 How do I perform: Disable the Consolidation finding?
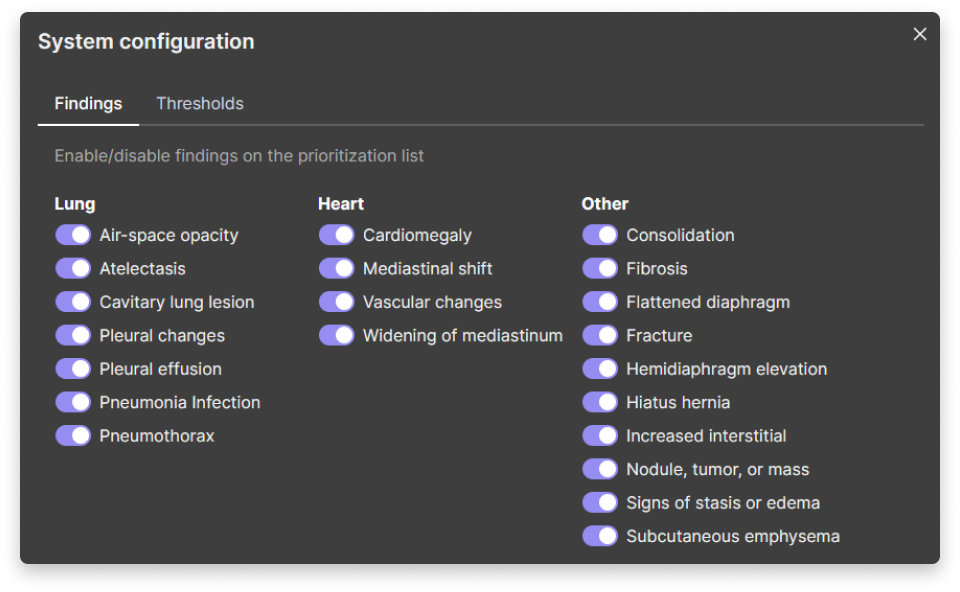click(600, 235)
